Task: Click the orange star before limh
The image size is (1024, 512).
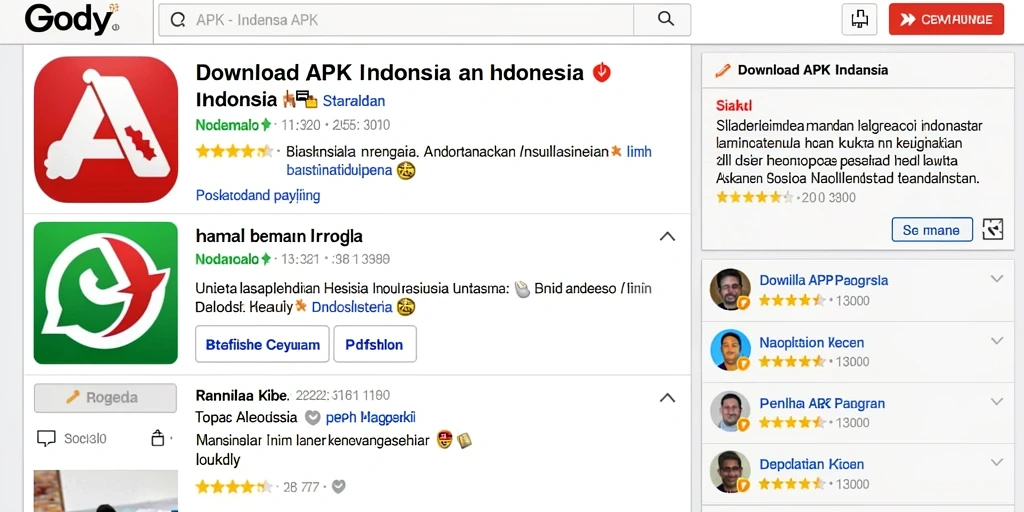Action: [615, 152]
